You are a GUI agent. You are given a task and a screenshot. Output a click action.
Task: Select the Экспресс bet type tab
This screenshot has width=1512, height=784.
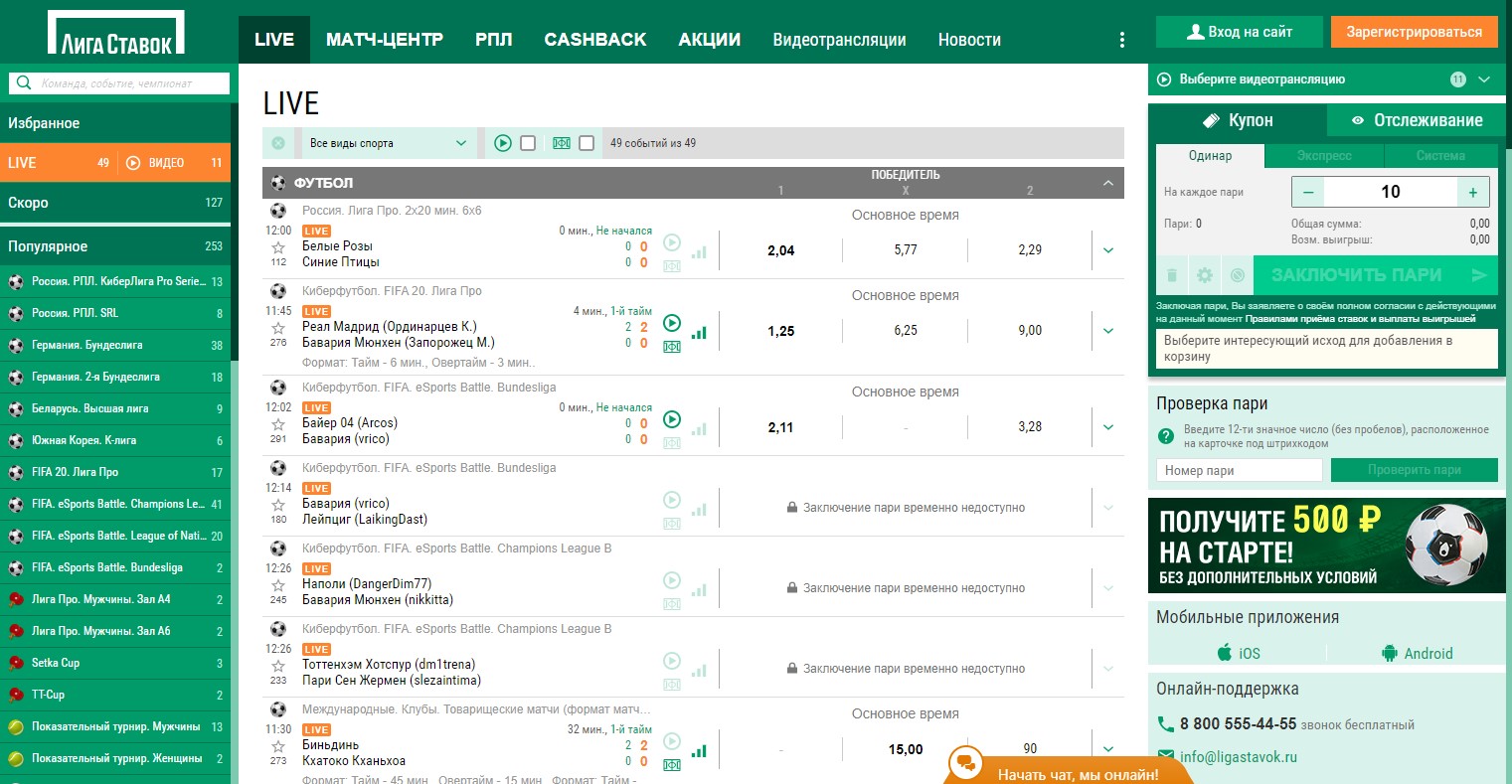pyautogui.click(x=1323, y=156)
